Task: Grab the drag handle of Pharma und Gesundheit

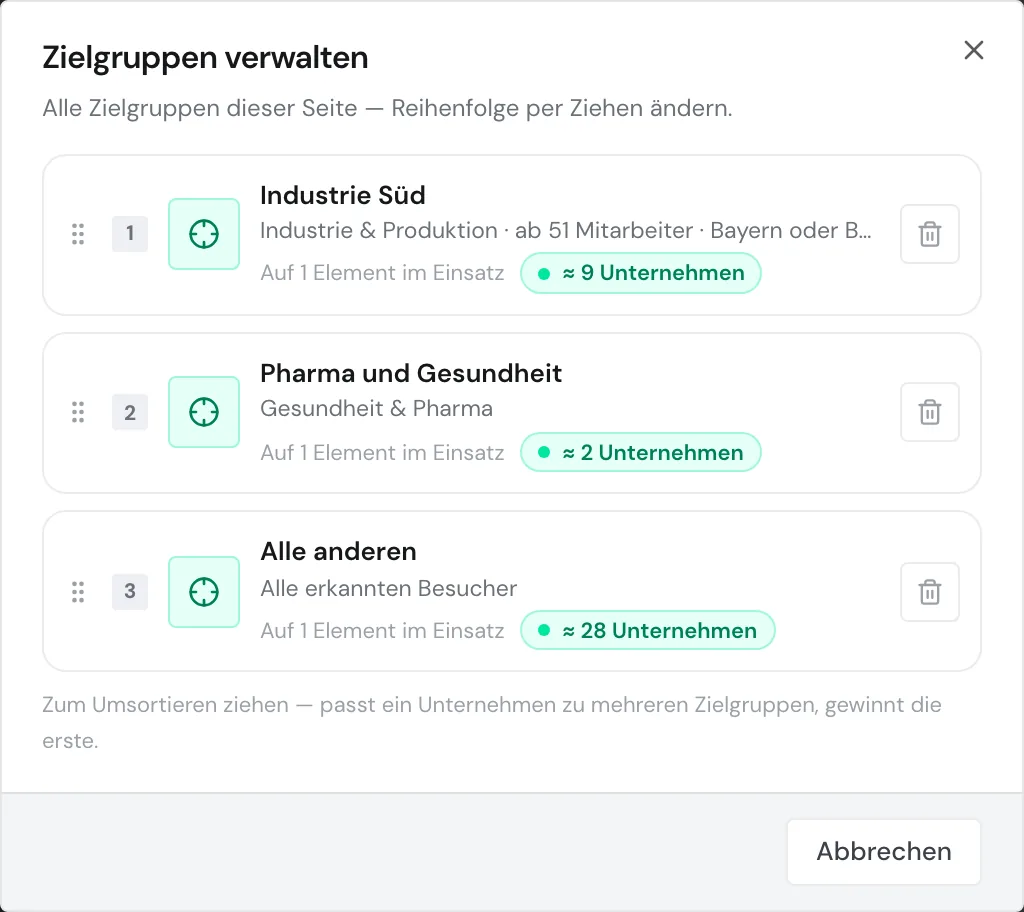Action: tap(78, 412)
